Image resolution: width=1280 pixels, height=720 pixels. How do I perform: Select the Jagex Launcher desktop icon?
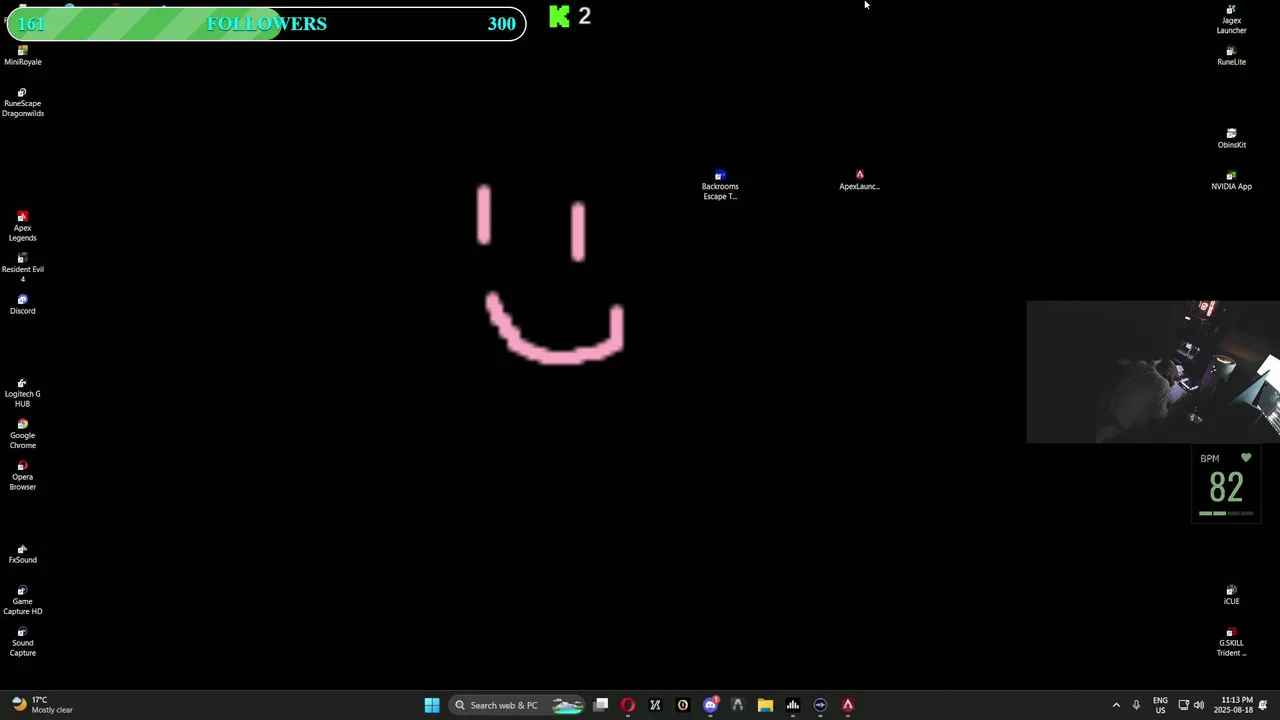pos(1231,20)
